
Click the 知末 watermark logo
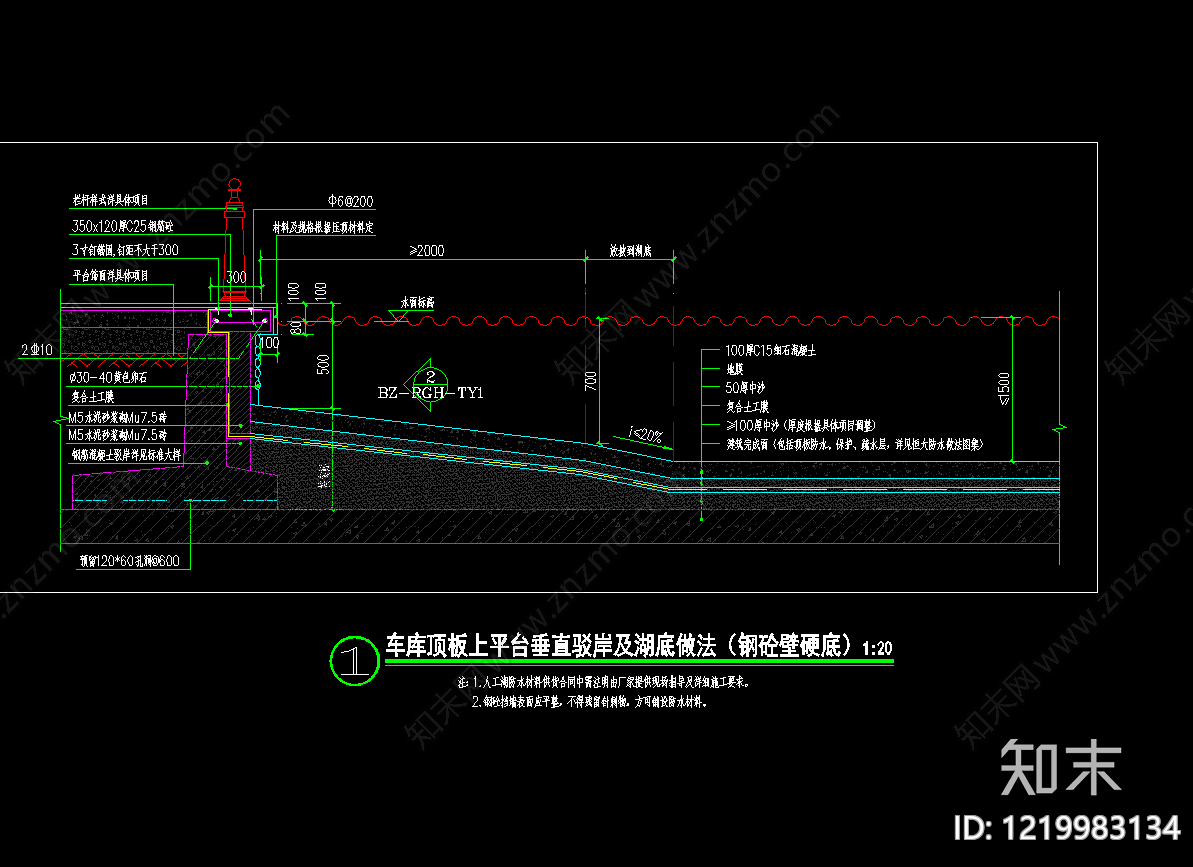click(x=1061, y=767)
